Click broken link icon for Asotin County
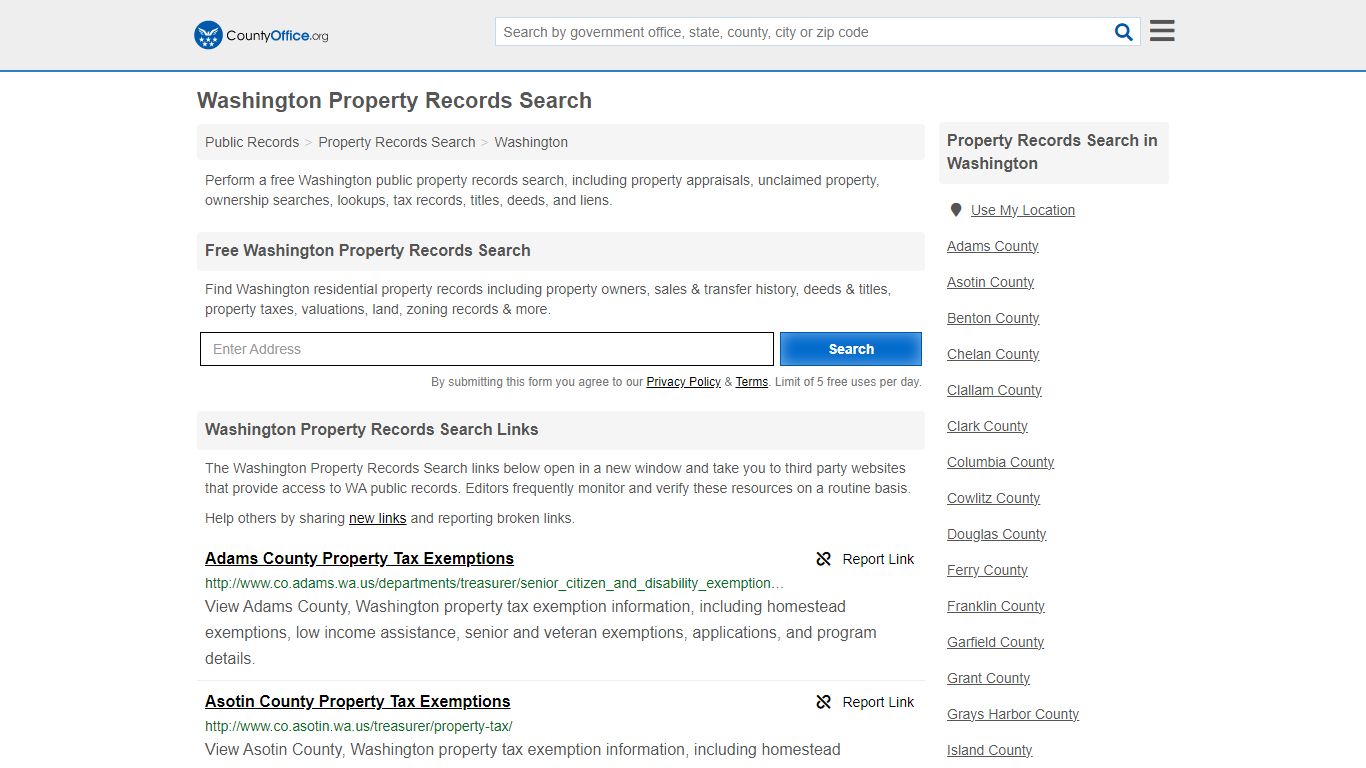1366x768 pixels. (824, 702)
